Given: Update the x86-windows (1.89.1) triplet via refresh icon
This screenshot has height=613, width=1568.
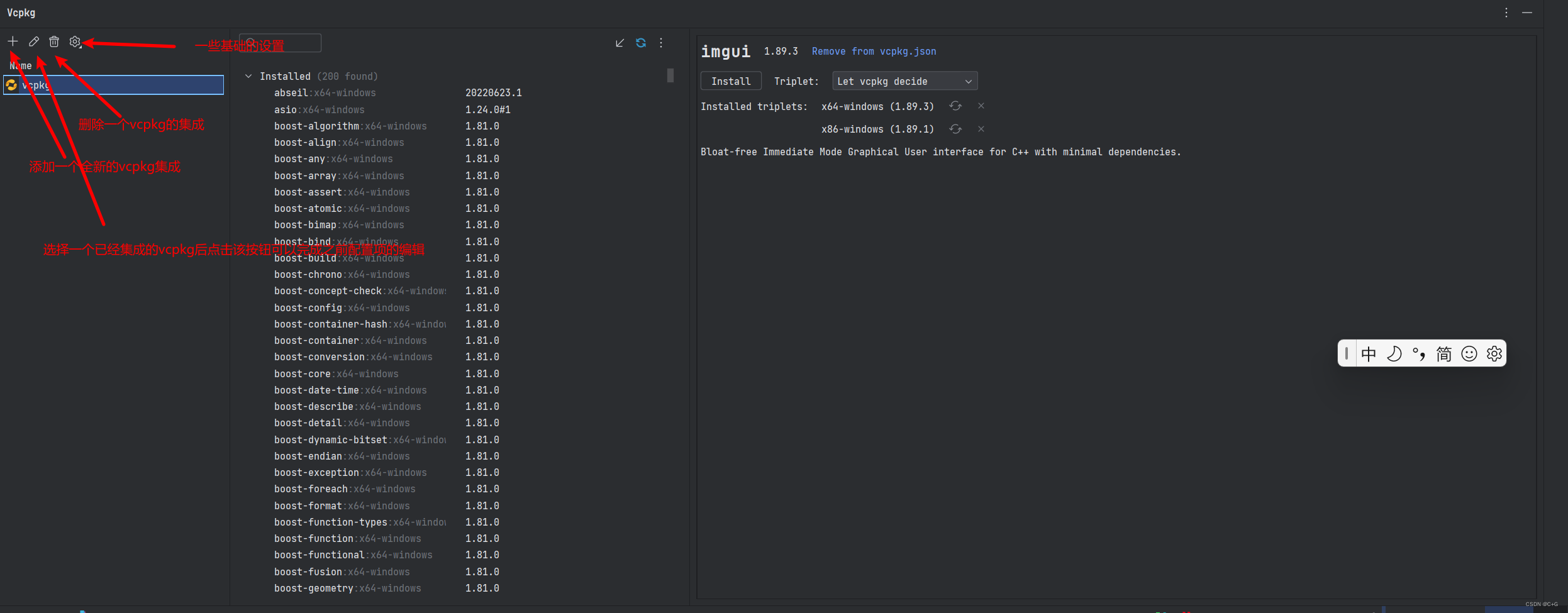Looking at the screenshot, I should point(955,129).
